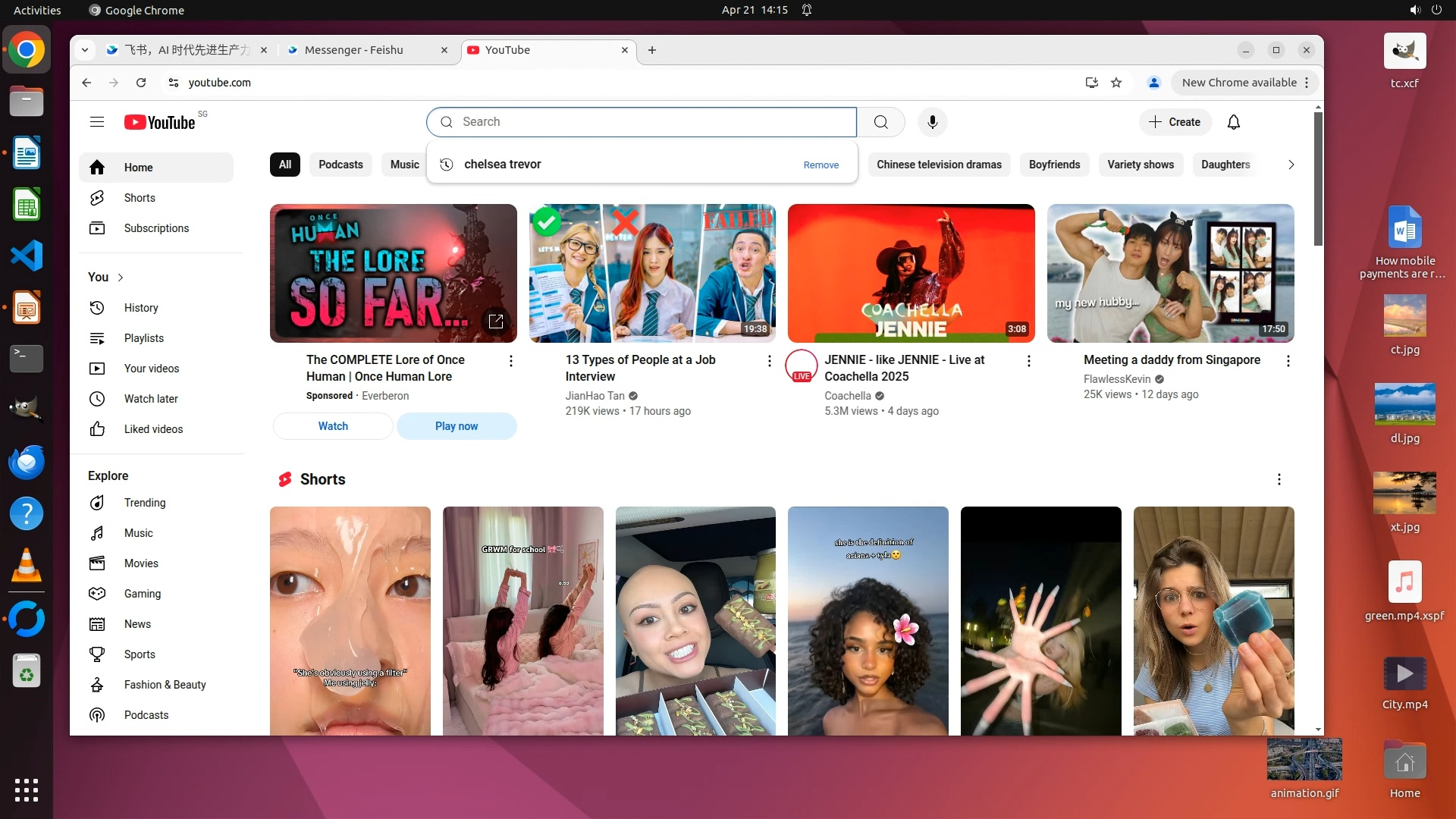
Task: Click the voice search microphone icon
Action: click(932, 122)
